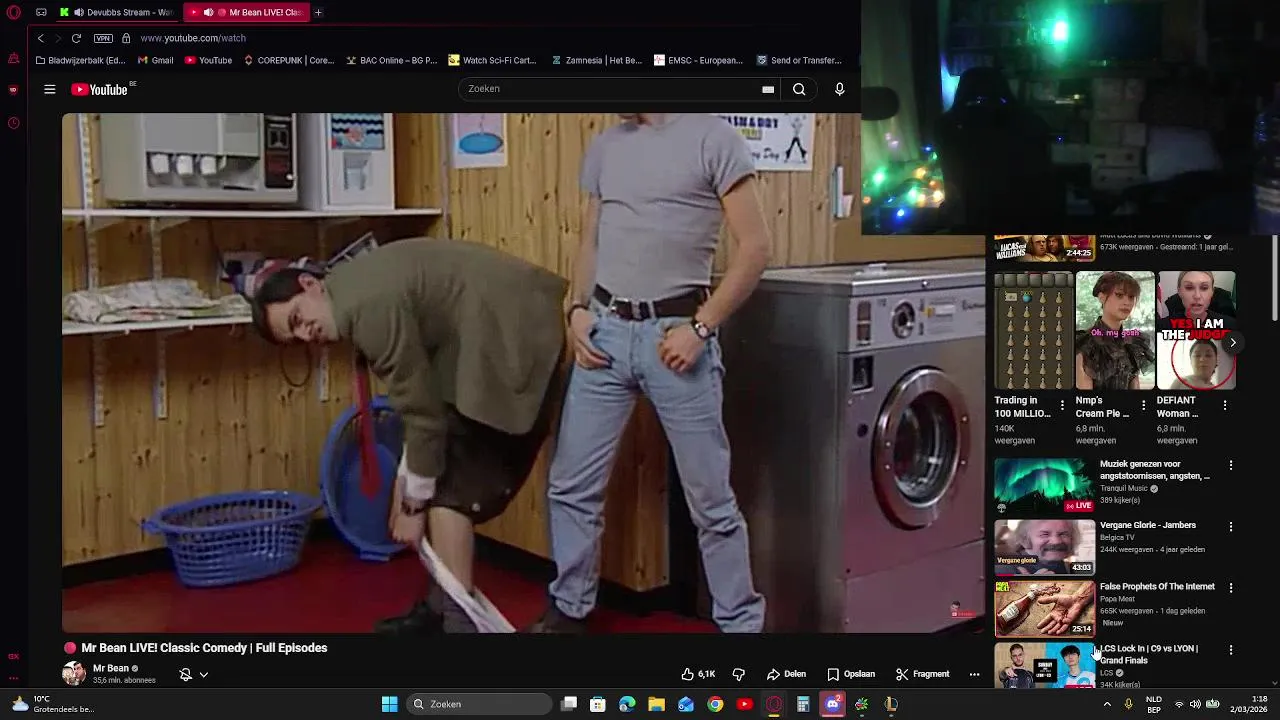The image size is (1280, 720).
Task: Toggle the notification bell for Mr Bean channel
Action: click(x=185, y=674)
